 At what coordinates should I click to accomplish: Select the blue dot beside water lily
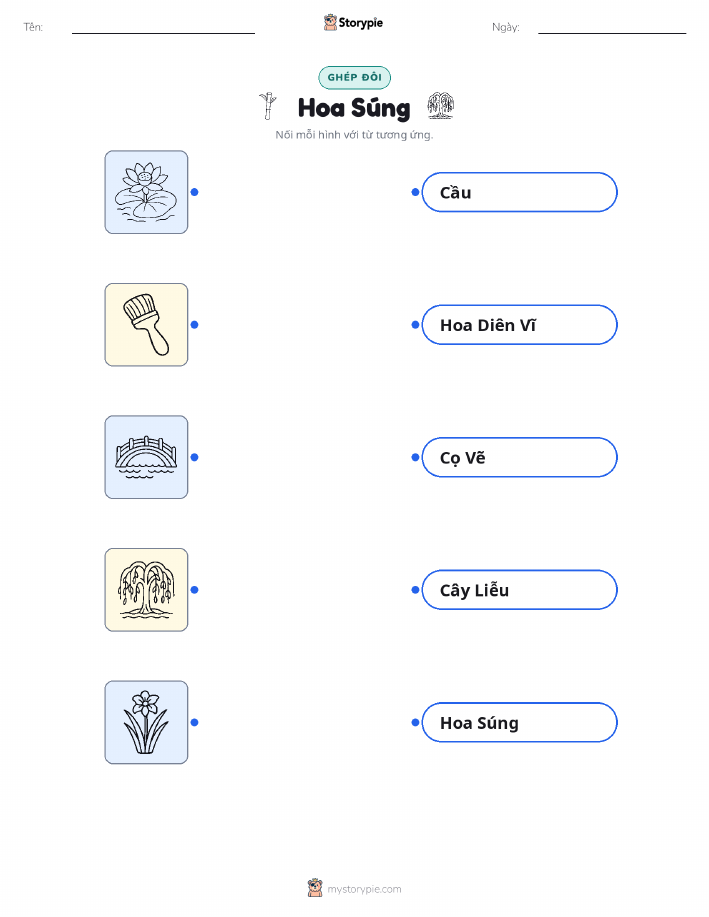pos(195,192)
